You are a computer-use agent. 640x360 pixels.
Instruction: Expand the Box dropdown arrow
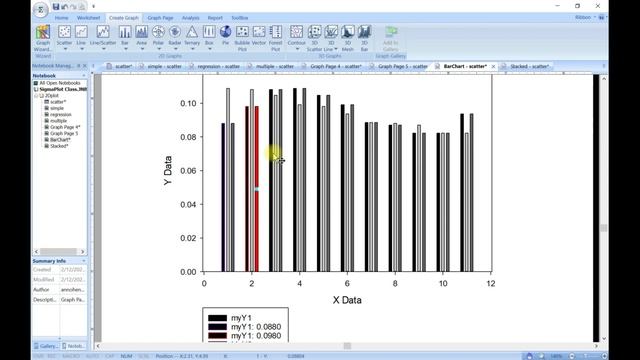[x=209, y=49]
